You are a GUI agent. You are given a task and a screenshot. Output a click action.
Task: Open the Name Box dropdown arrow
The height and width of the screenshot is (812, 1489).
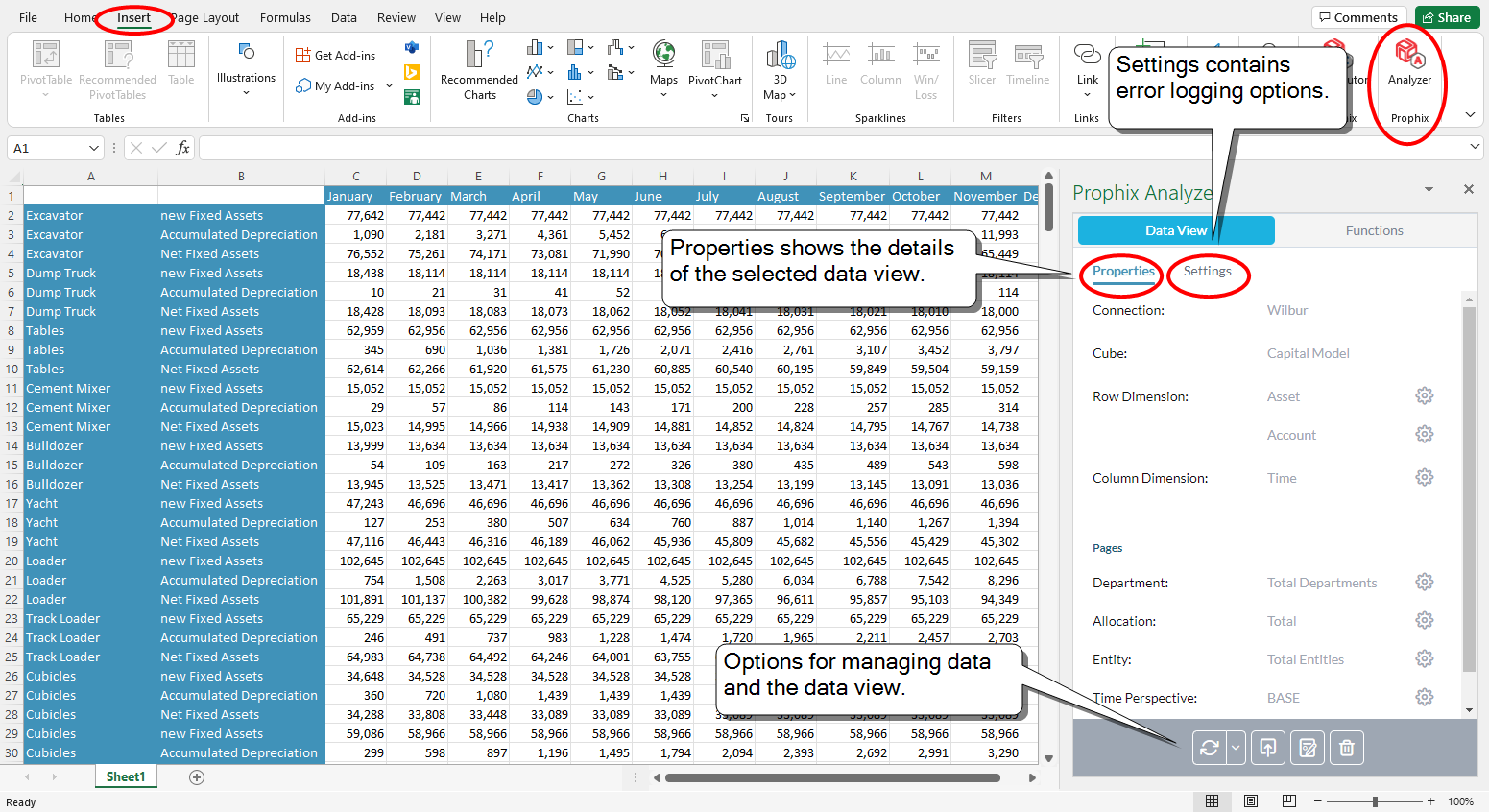coord(93,148)
